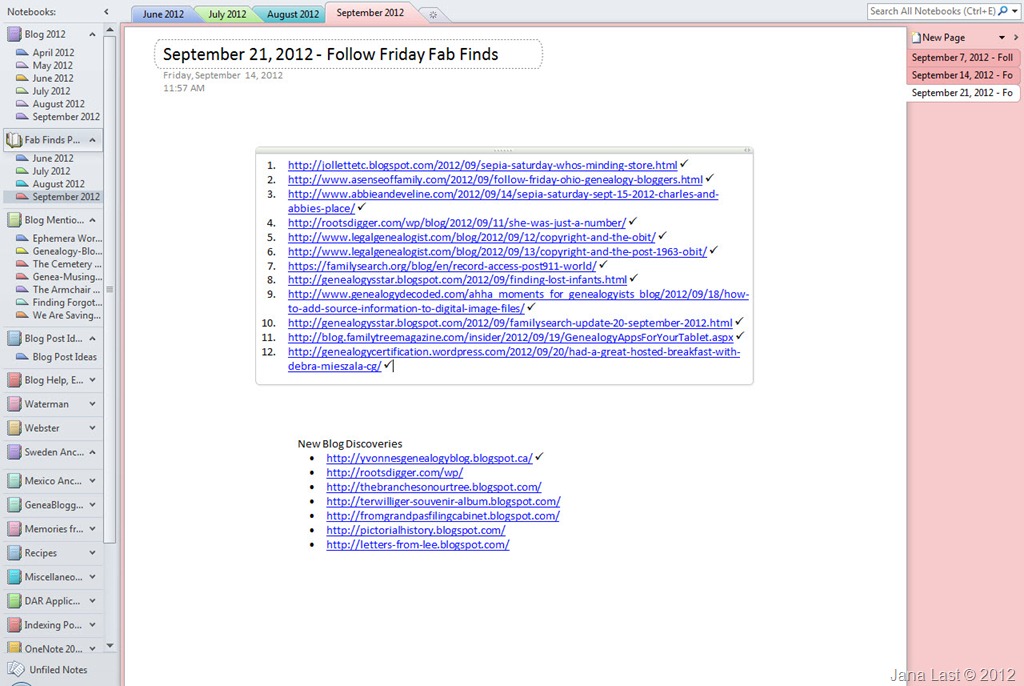Select September 2012 under Fab Finds
Viewport: 1024px width, 686px height.
(66, 197)
